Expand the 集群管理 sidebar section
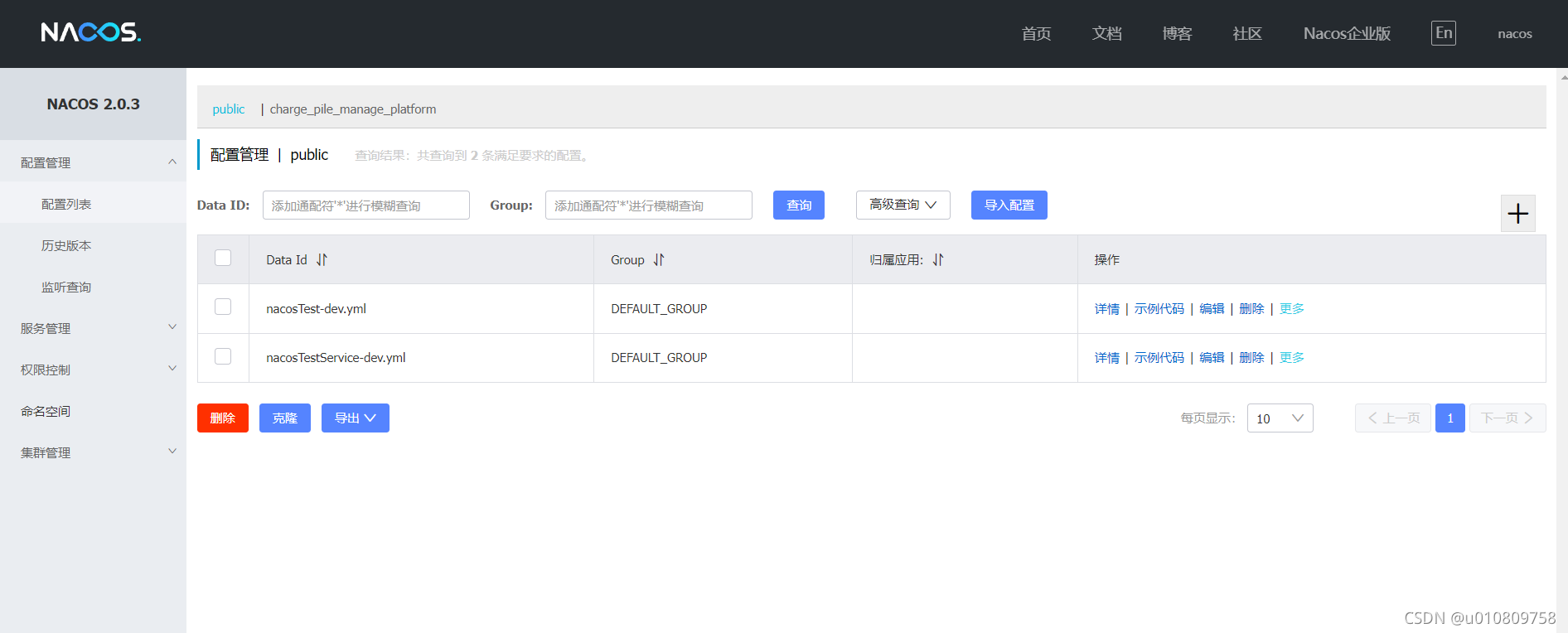 [x=93, y=452]
